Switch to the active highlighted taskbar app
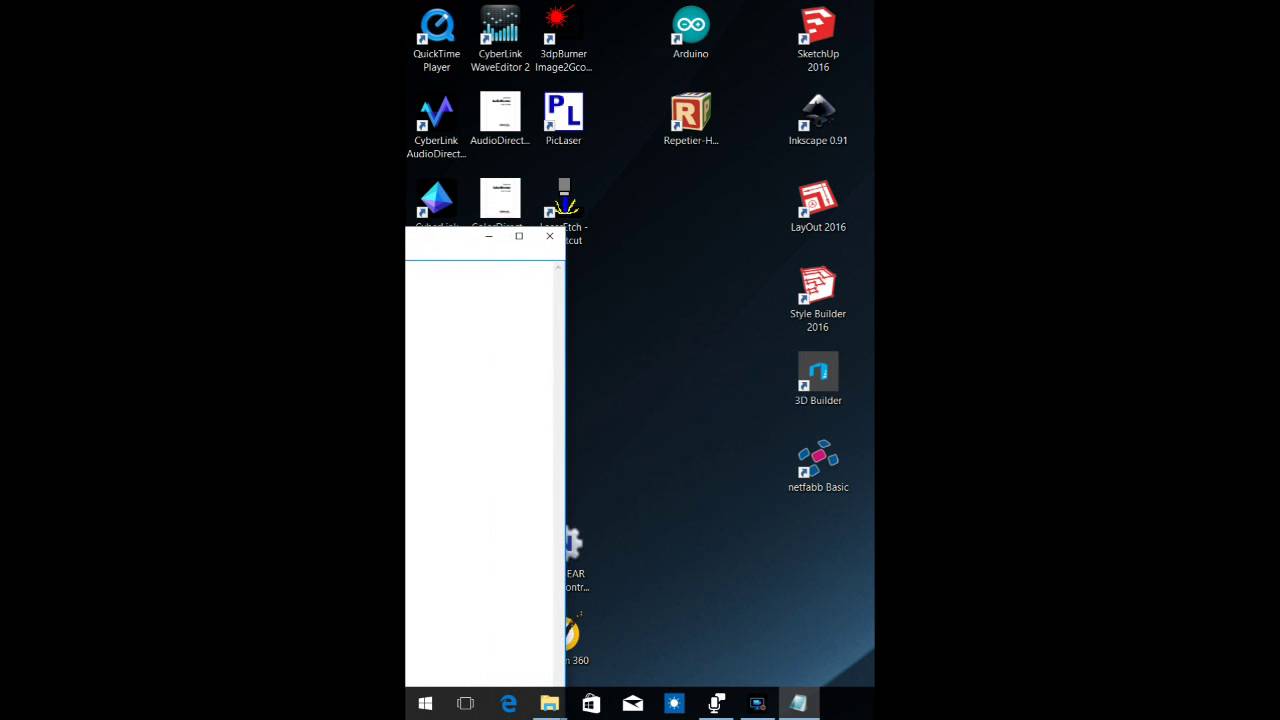 799,704
